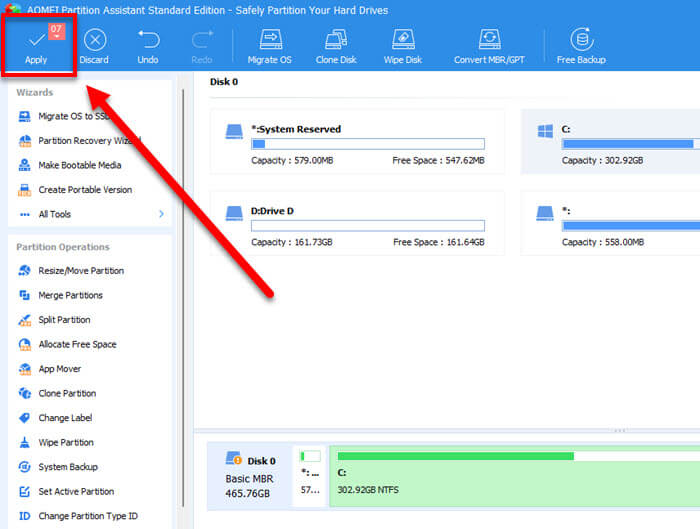
Task: Discard all pending changes
Action: click(94, 46)
